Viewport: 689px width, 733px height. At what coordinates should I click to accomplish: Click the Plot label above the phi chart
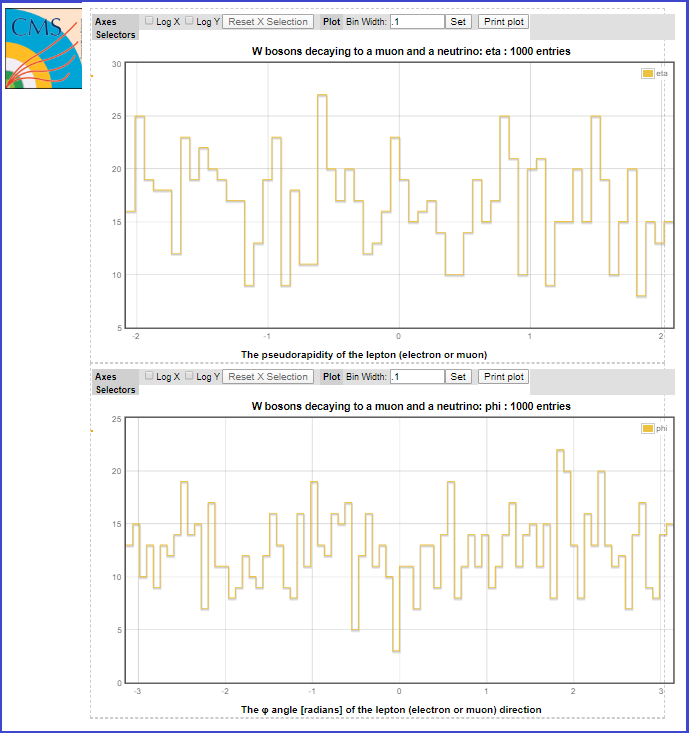click(331, 377)
